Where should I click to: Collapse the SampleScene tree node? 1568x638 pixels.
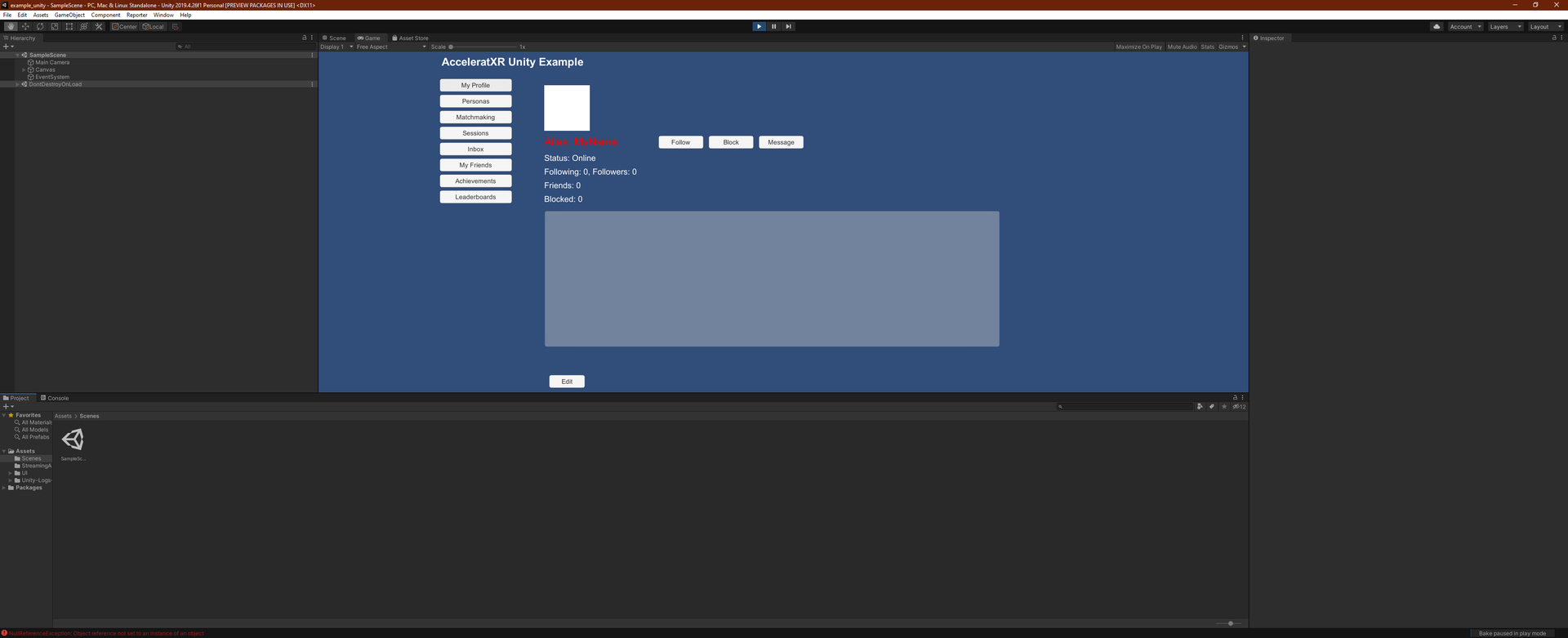click(17, 55)
